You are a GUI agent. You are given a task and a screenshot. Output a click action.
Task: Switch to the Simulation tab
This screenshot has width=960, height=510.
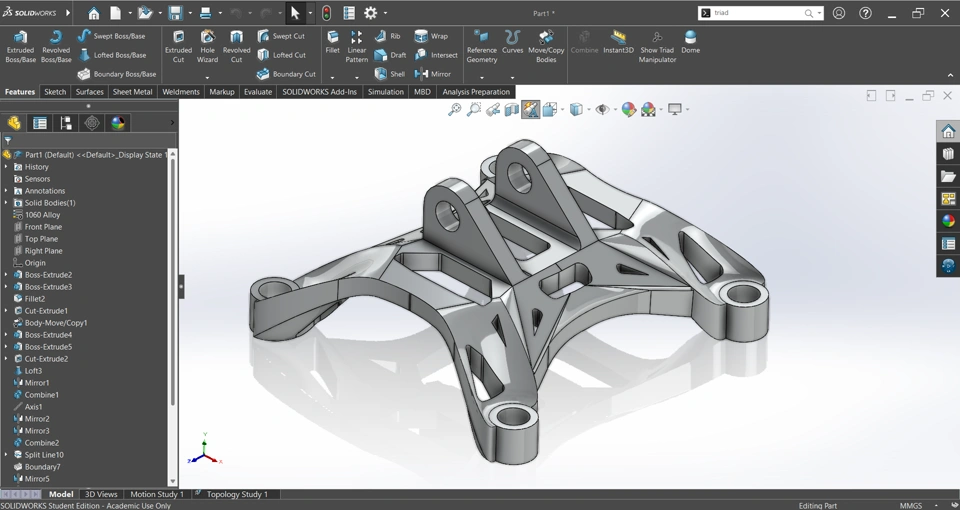386,92
